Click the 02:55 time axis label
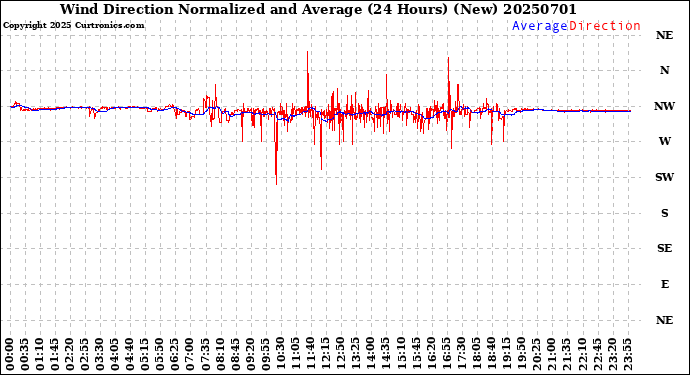690x375 pixels. (x=85, y=355)
